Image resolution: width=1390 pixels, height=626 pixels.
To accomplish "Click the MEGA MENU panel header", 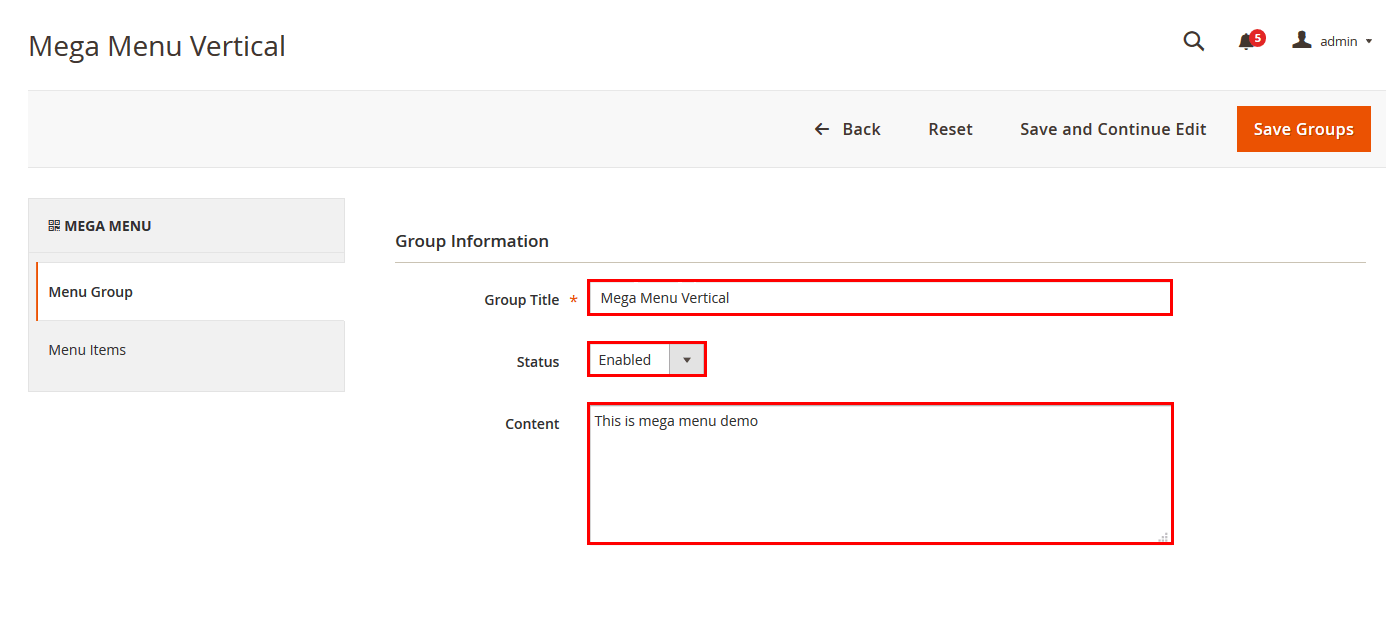I will [x=186, y=226].
